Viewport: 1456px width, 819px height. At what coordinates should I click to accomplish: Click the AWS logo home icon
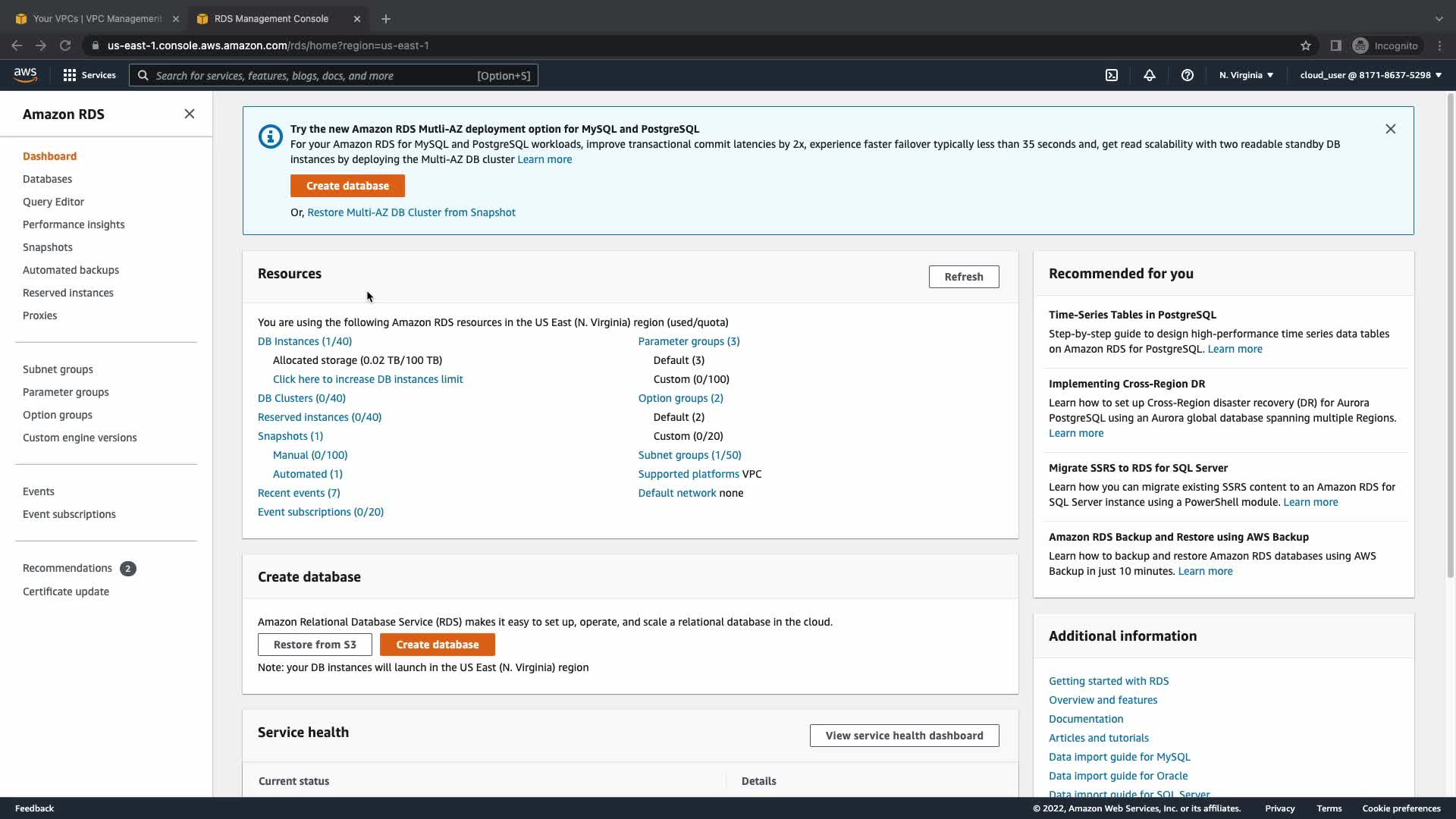25,74
